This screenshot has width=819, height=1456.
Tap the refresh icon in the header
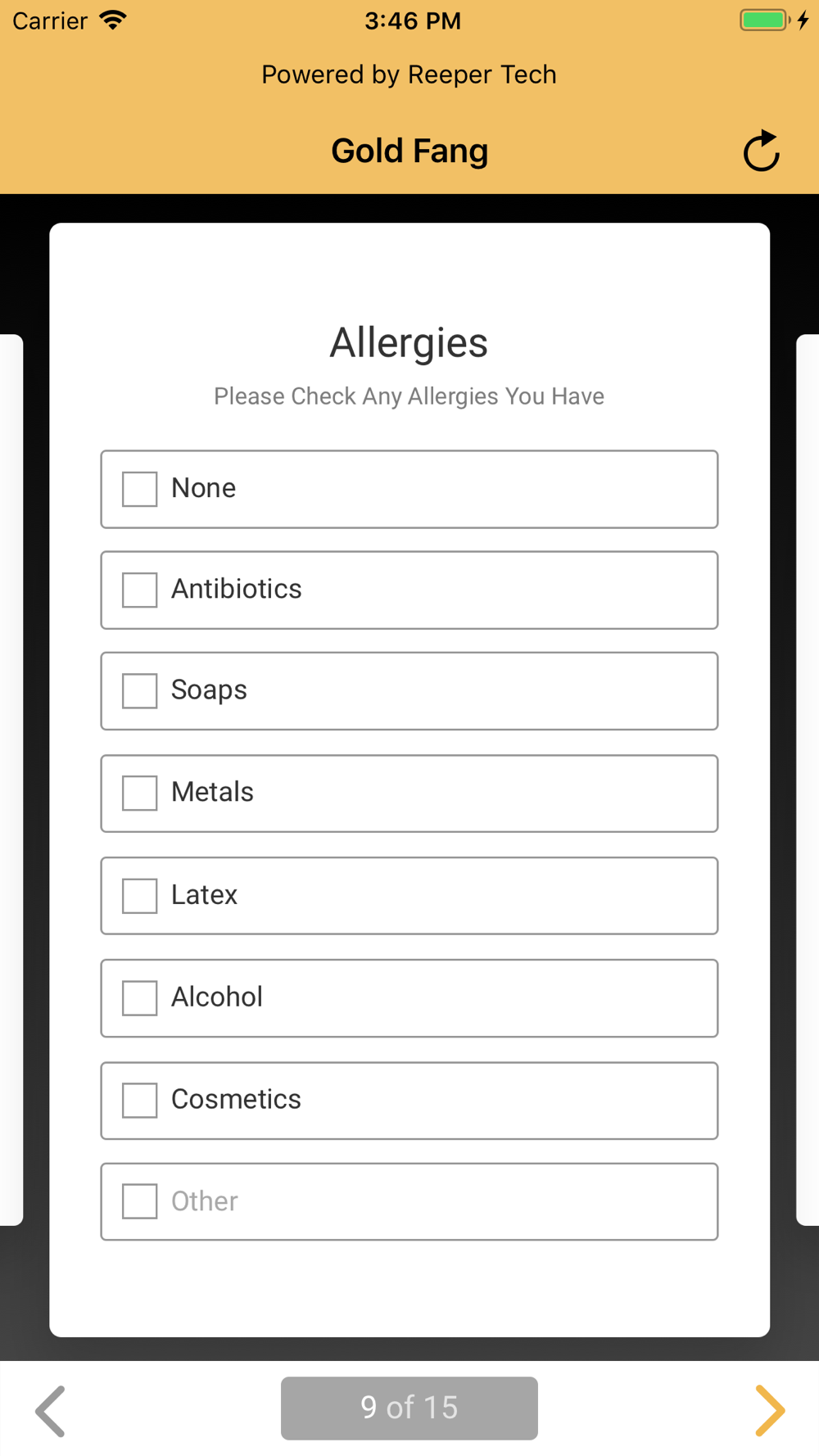click(x=762, y=151)
